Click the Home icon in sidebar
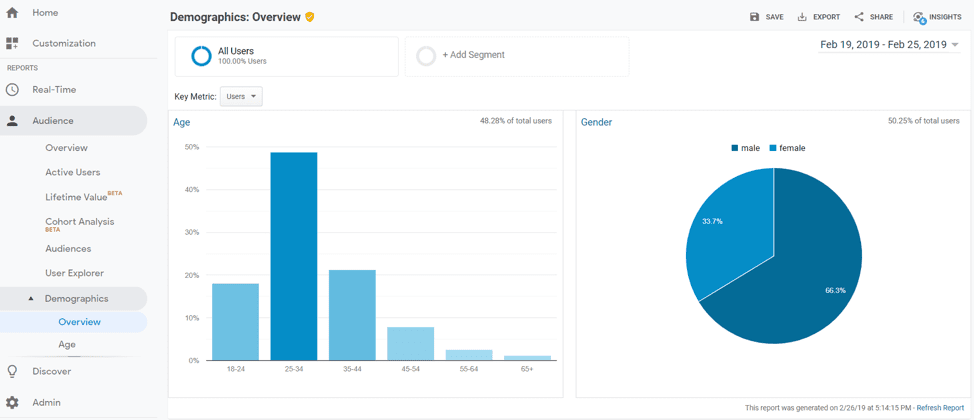Image resolution: width=974 pixels, height=420 pixels. point(12,13)
